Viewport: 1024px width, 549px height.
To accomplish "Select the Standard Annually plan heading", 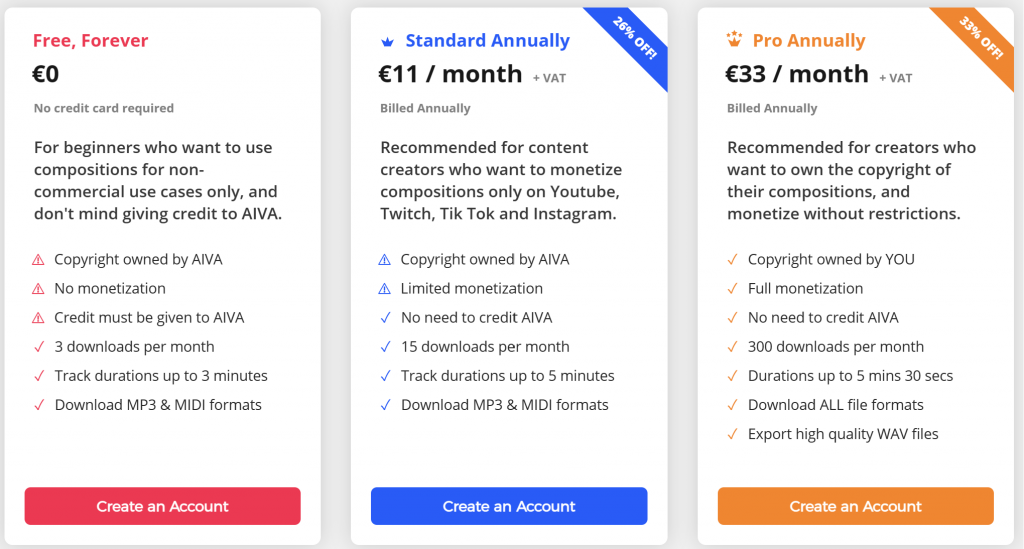I will (x=487, y=41).
